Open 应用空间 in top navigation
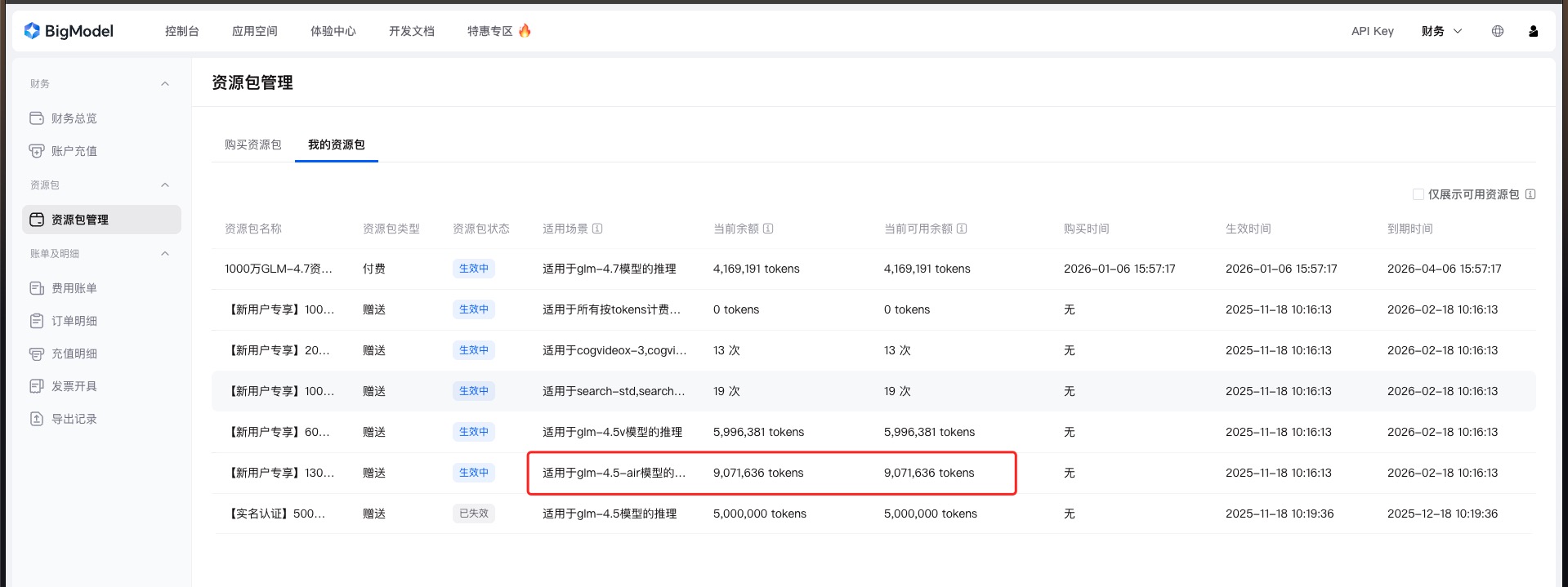1568x587 pixels. point(255,31)
